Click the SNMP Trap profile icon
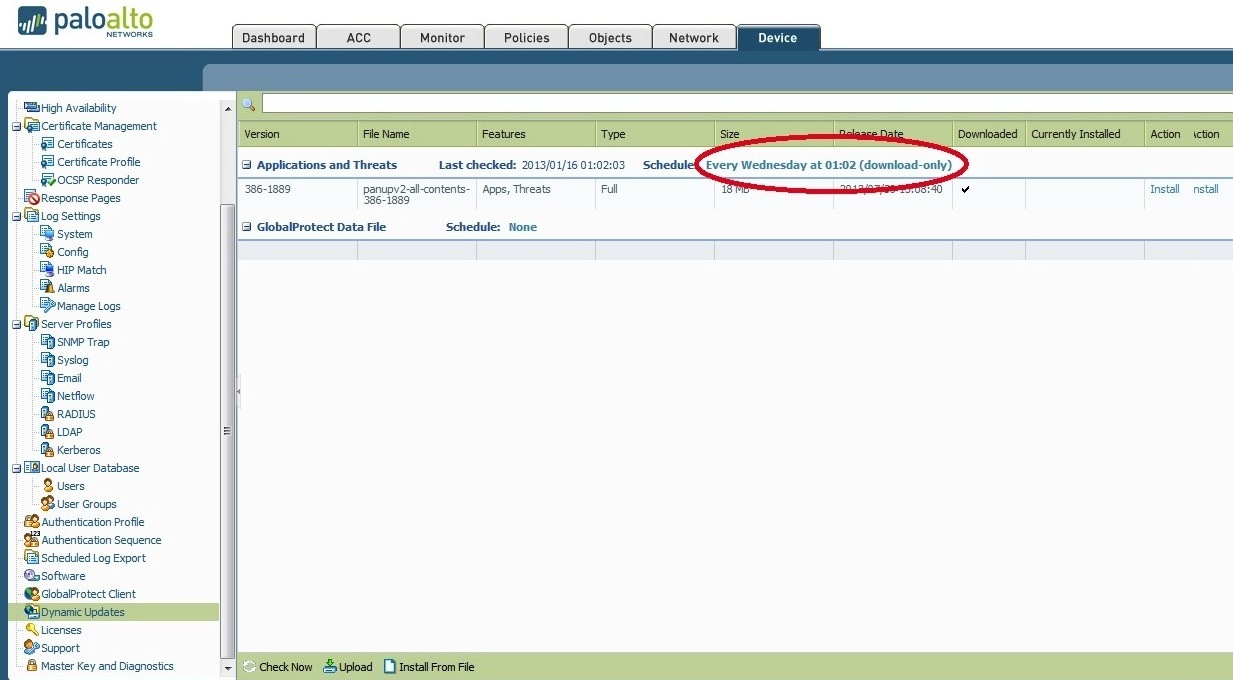Image resolution: width=1233 pixels, height=680 pixels. (47, 342)
